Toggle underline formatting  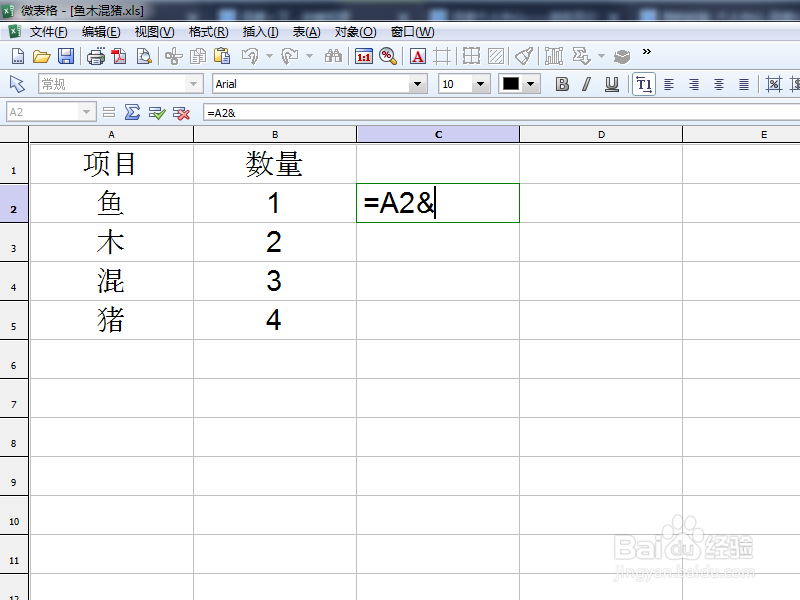pos(611,84)
